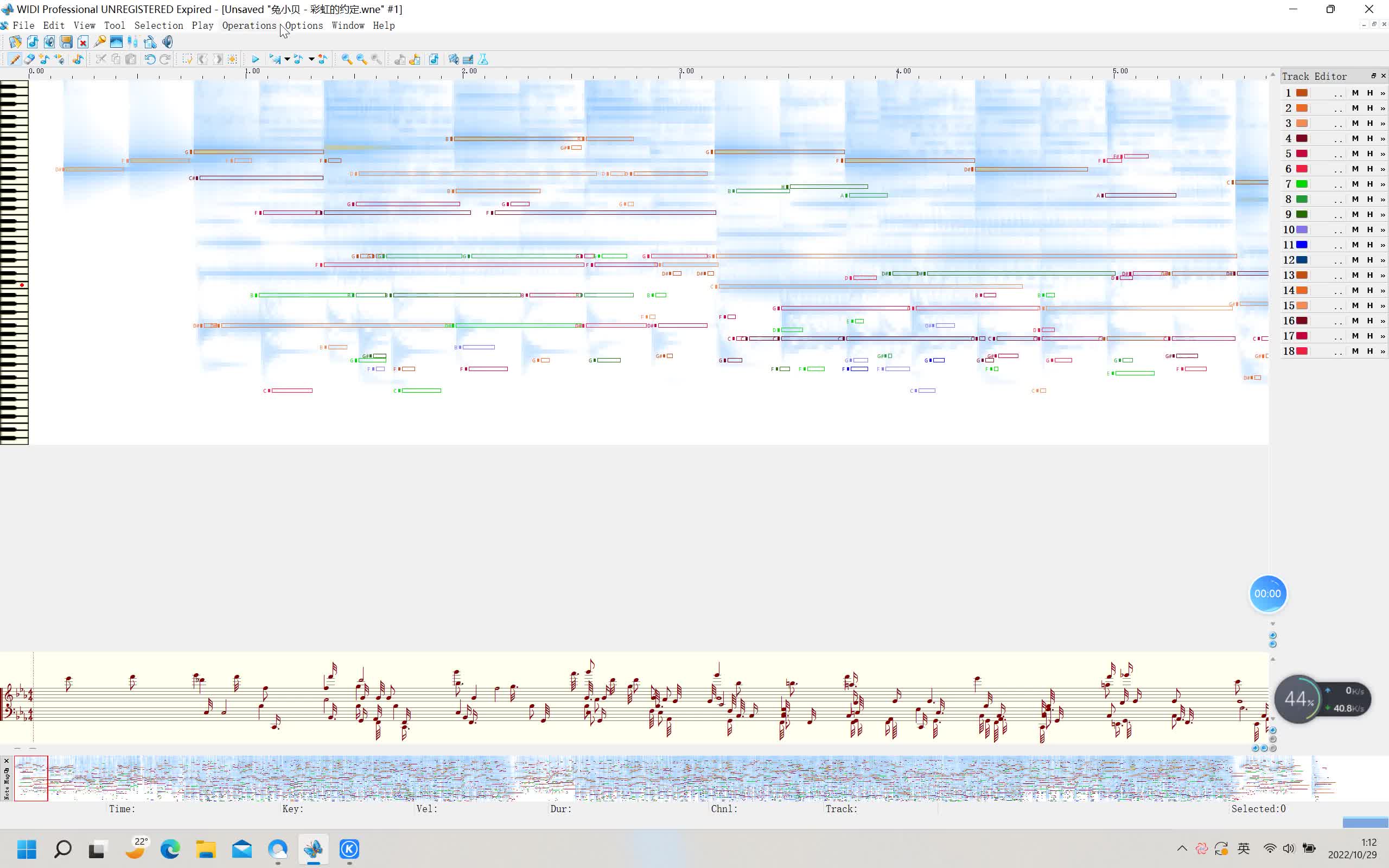Click the flask laboratory icon
This screenshot has height=868, width=1389.
coord(483,59)
